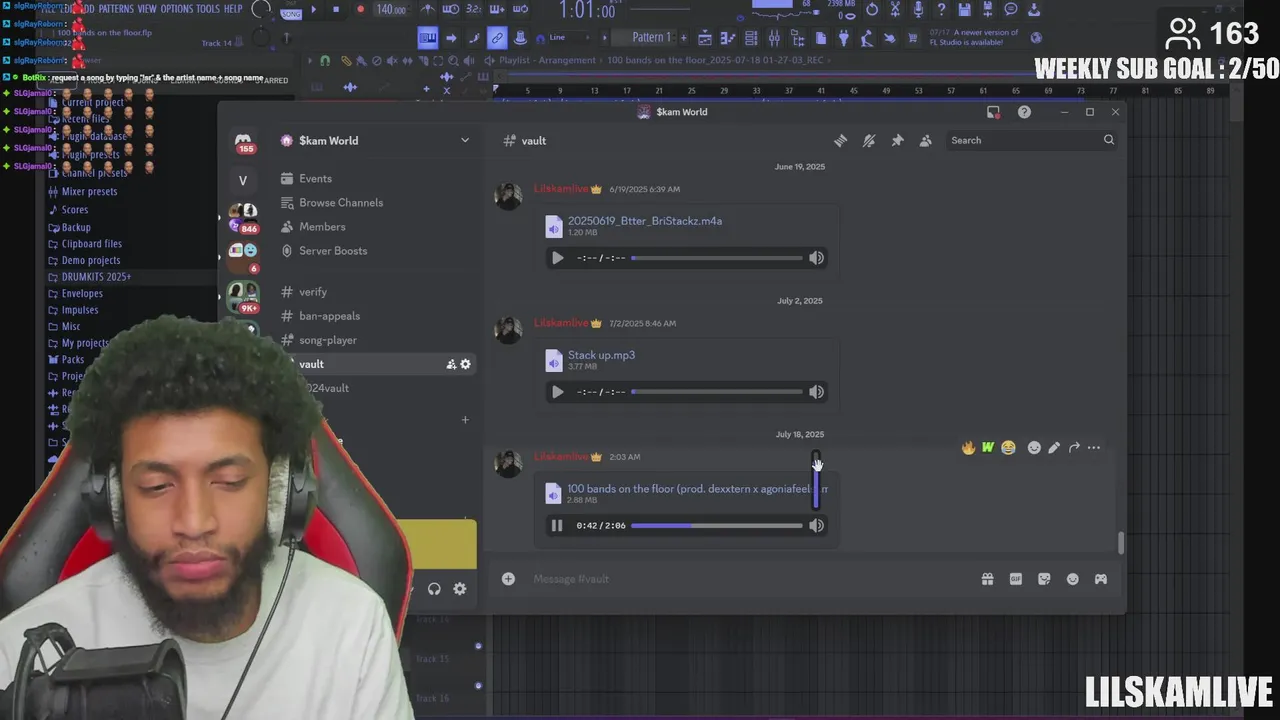Create invite for vault channel
This screenshot has width=1280, height=720.
(451, 364)
